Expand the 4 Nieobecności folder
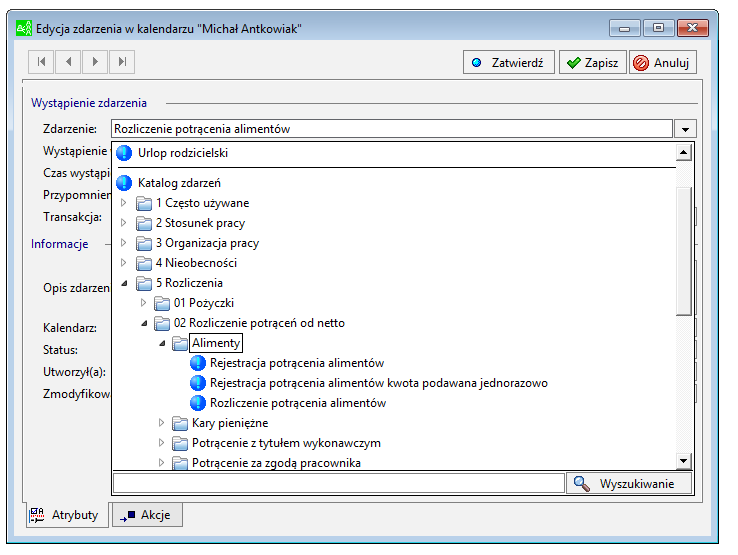This screenshot has width=738, height=555. click(x=124, y=263)
